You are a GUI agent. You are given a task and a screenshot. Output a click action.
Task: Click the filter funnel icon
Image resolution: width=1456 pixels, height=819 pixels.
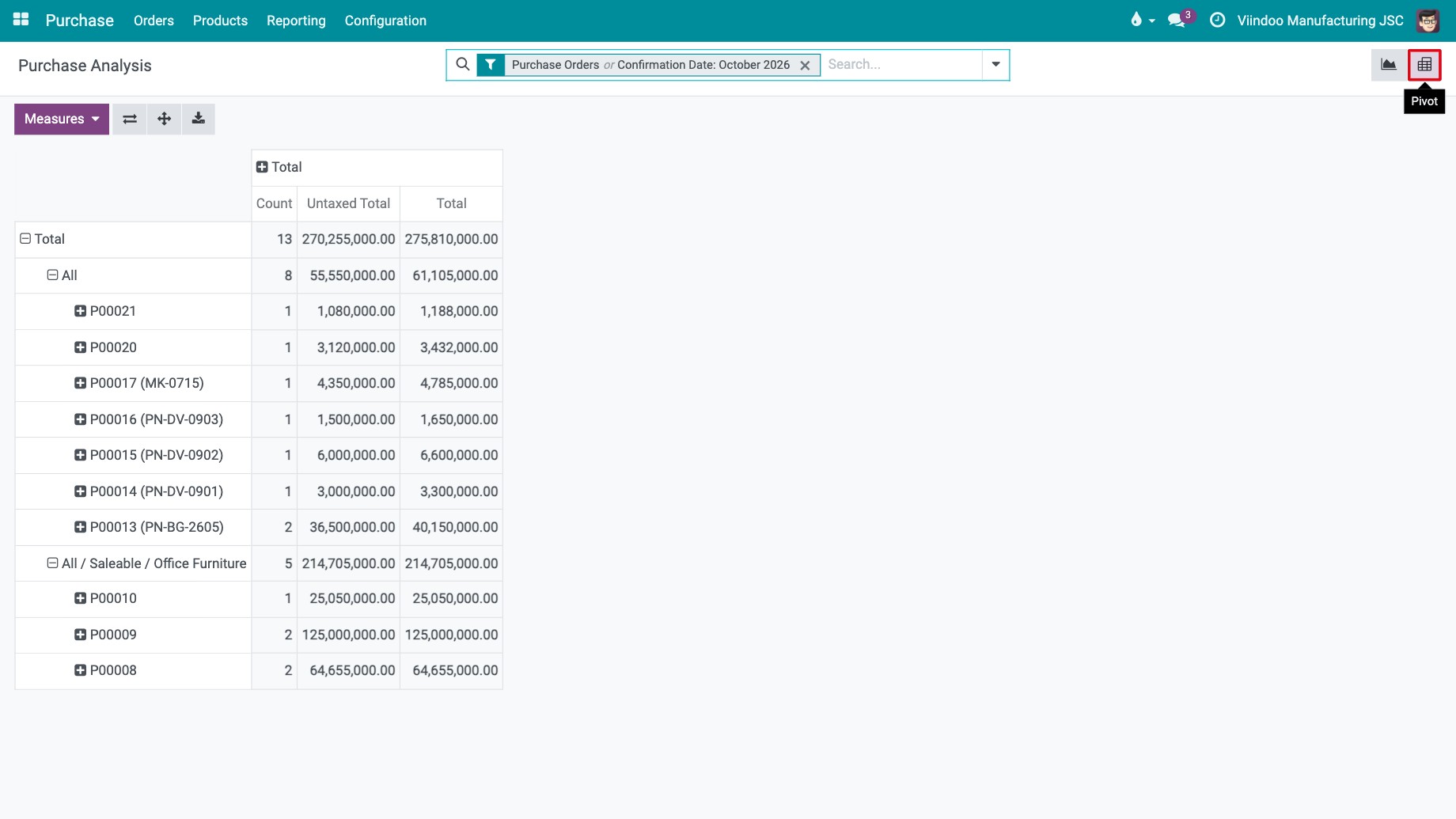tap(491, 65)
